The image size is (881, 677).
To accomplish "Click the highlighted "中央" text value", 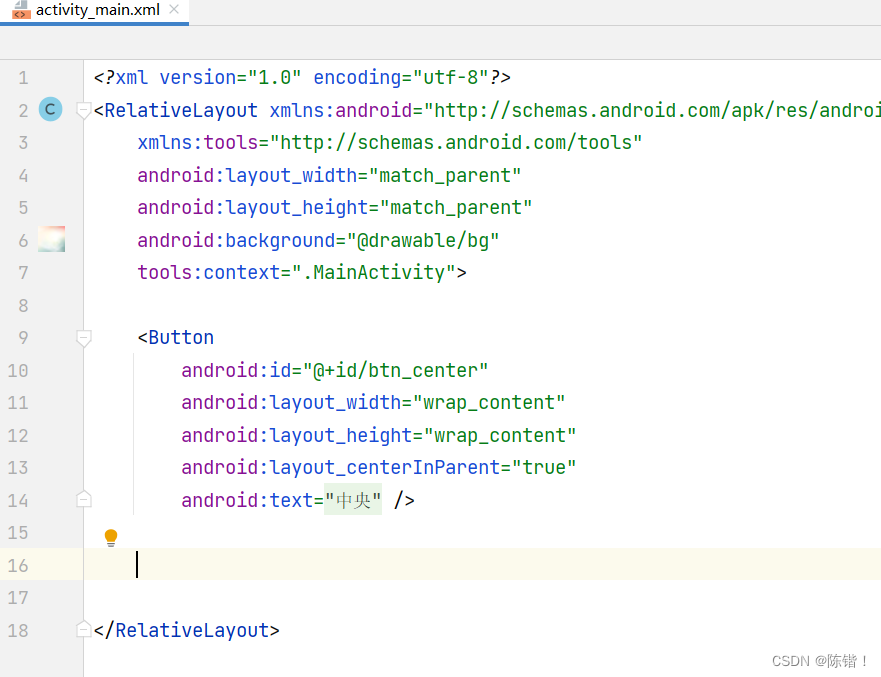I will coord(353,500).
